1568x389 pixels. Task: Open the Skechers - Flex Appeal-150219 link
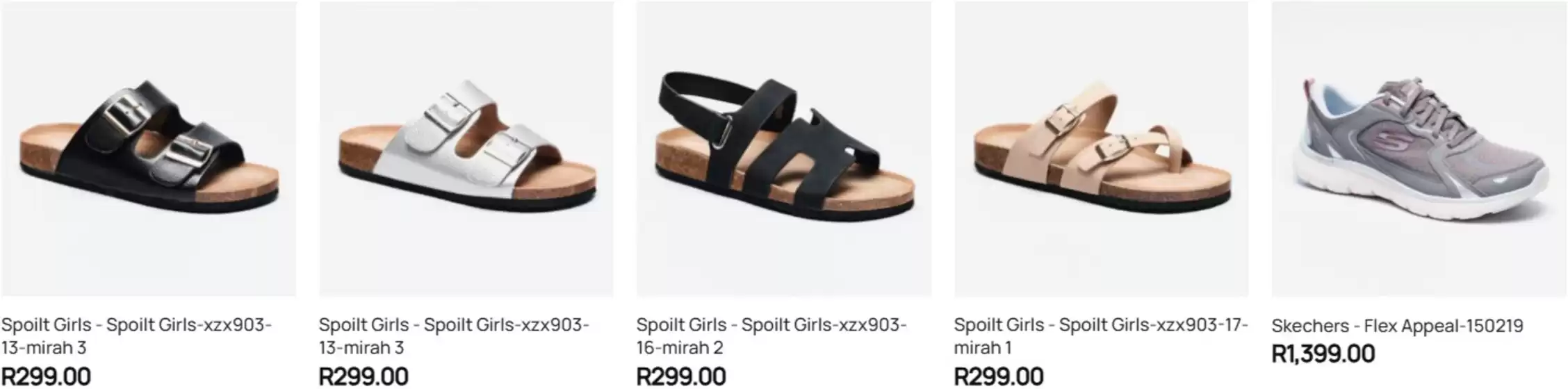[1397, 326]
